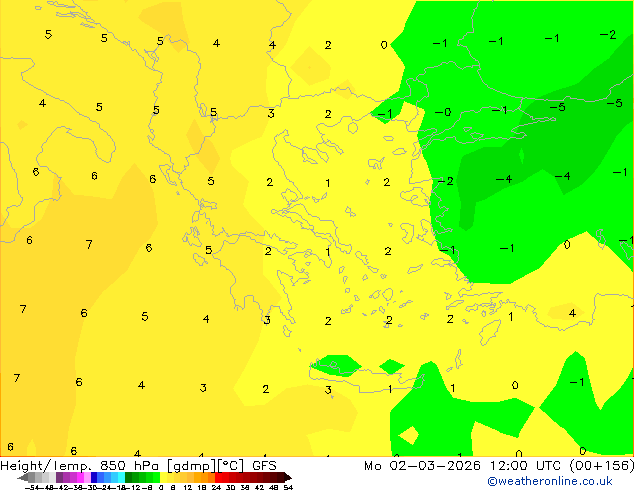Click the "-0" temperature value on the map
This screenshot has height=490, width=634.
point(443,112)
